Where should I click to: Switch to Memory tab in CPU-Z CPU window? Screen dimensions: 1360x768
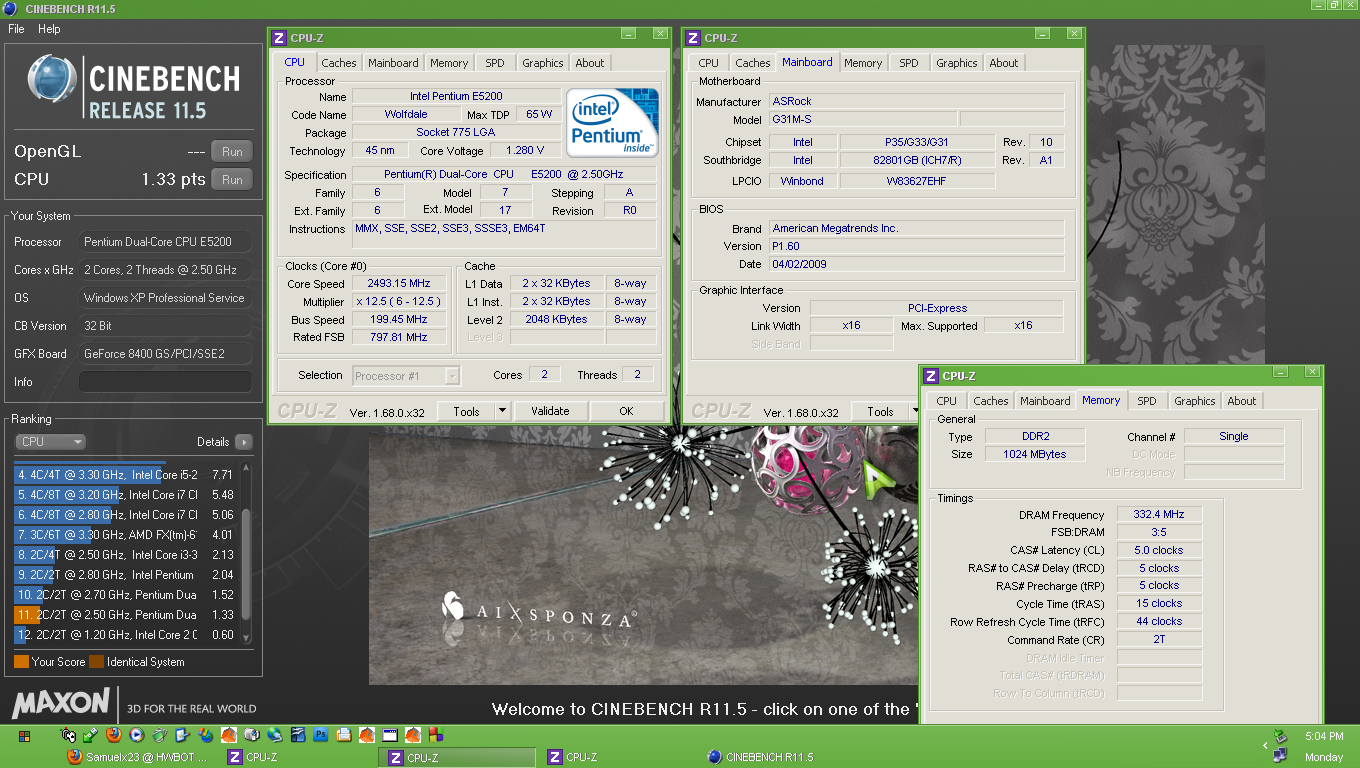pos(449,63)
